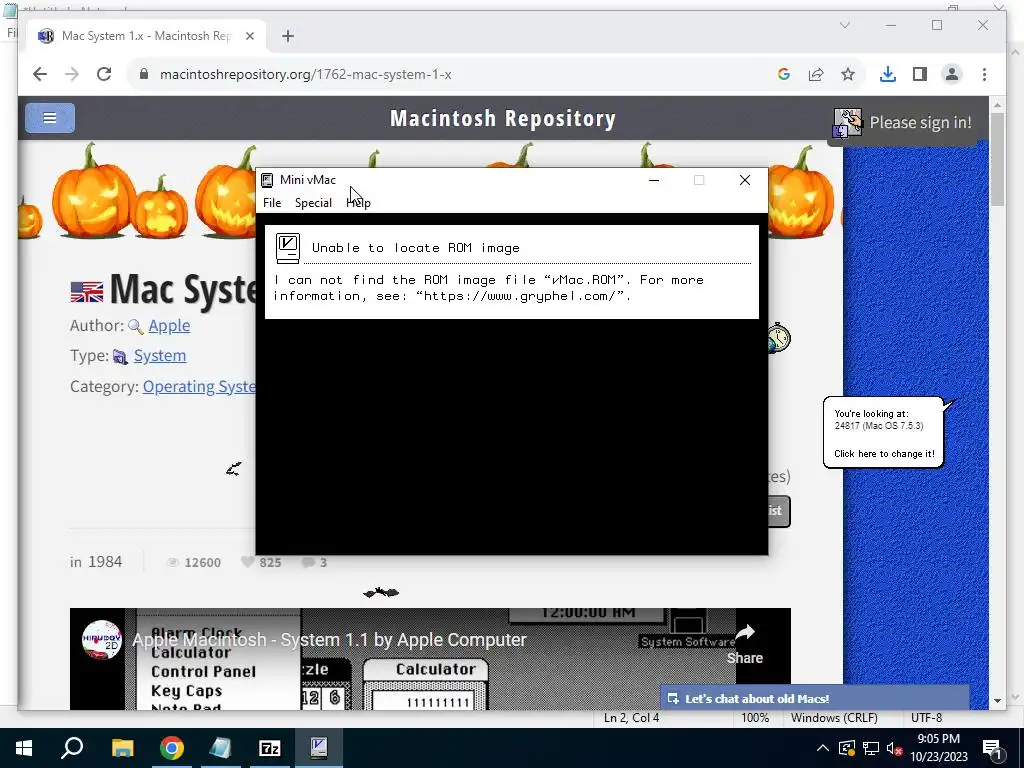Screen dimensions: 1024x768
Task: Go back in Chrome browser
Action: [x=40, y=74]
